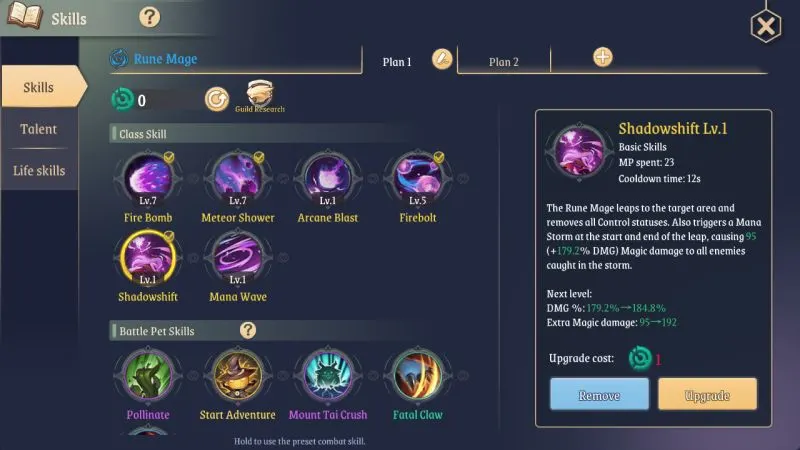
Task: Upgrade the Shadowshift skill
Action: click(707, 394)
